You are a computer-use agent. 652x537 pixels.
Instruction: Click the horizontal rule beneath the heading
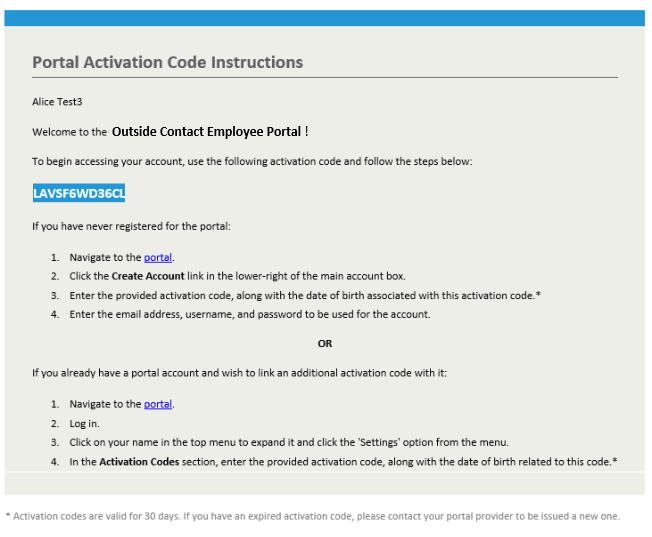click(325, 77)
